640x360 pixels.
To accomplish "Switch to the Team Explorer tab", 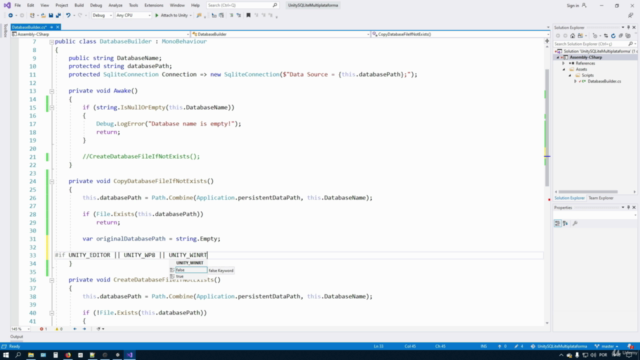I will pos(601,198).
